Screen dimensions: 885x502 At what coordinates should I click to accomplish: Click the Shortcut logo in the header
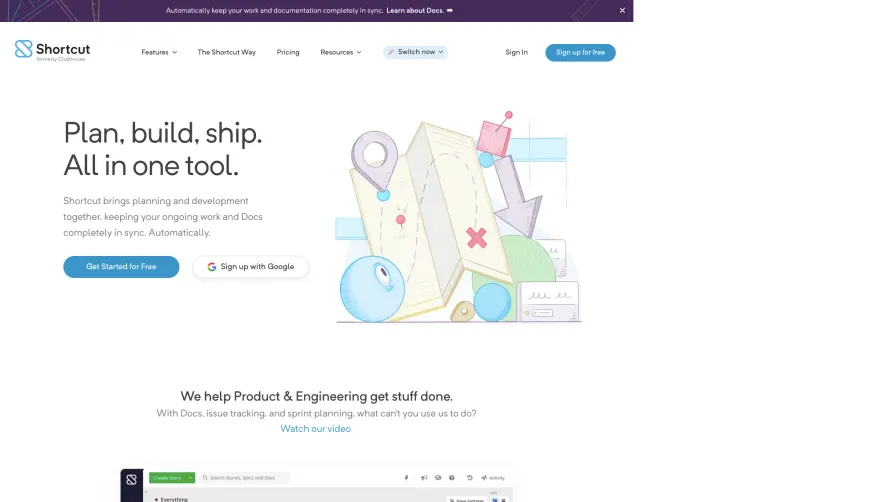52,50
